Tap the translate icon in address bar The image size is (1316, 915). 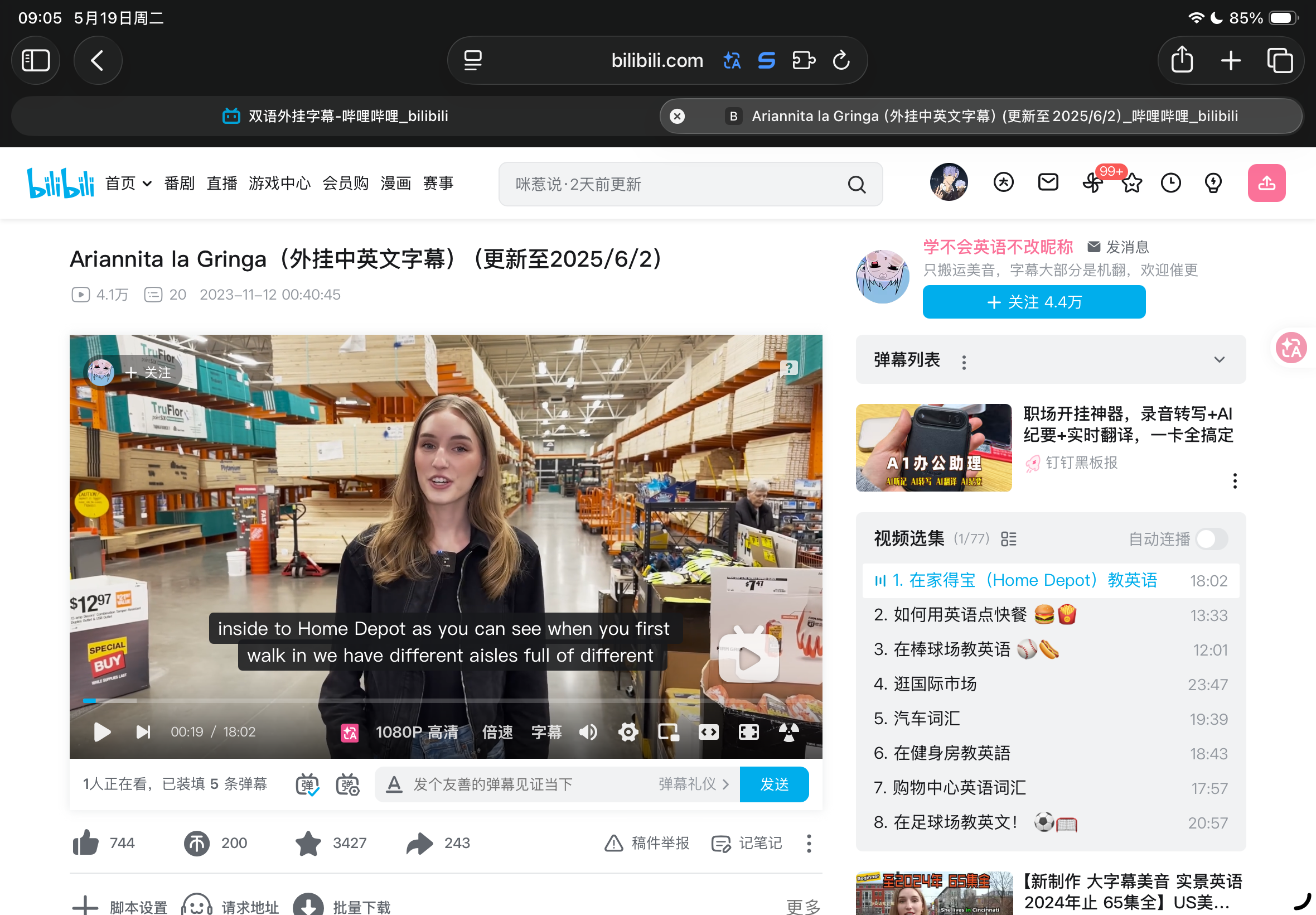click(732, 60)
